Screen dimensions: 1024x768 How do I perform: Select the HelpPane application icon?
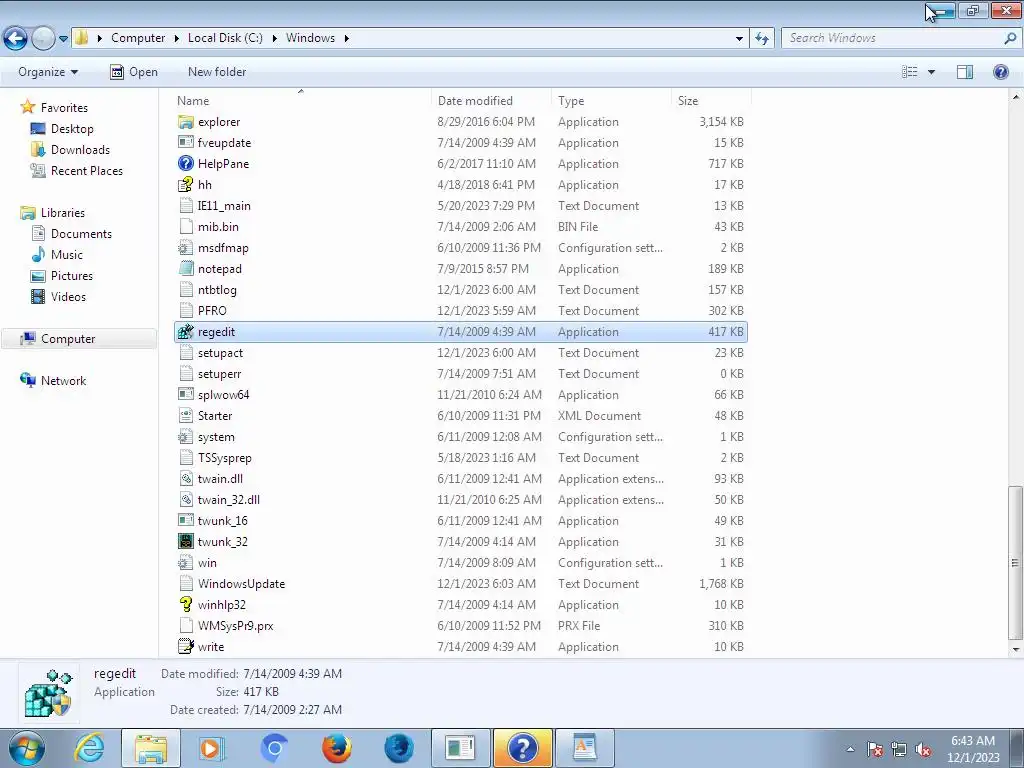pyautogui.click(x=185, y=164)
